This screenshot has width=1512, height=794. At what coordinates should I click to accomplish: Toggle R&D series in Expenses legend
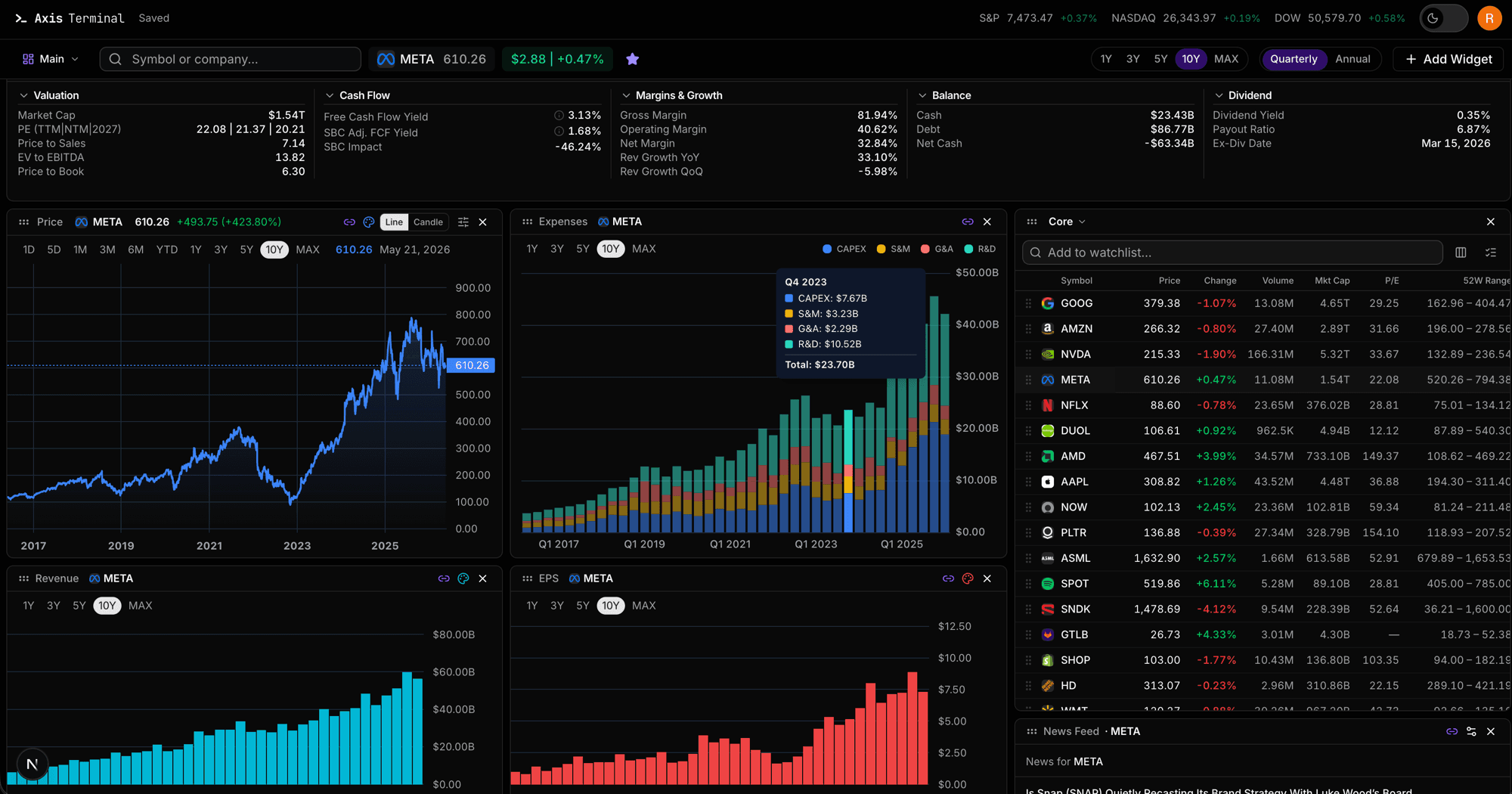pos(980,249)
